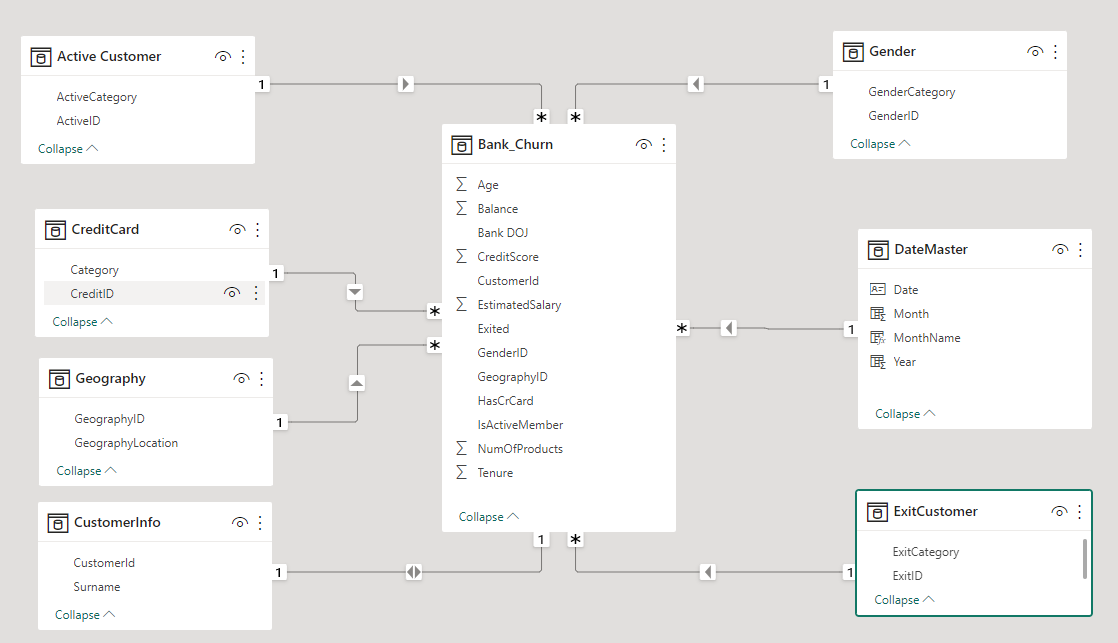Image resolution: width=1118 pixels, height=643 pixels.
Task: Open more options for Gender table
Action: coord(1055,52)
